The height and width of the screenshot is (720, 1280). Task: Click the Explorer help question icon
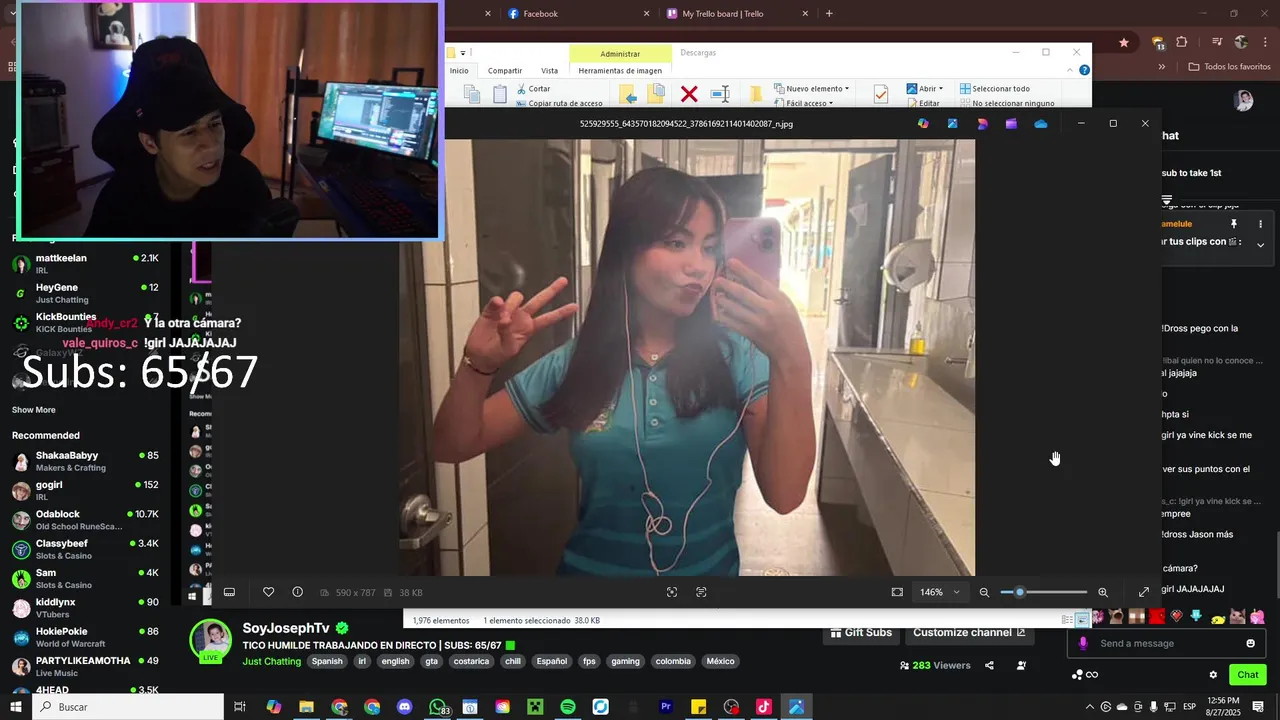[x=1084, y=70]
